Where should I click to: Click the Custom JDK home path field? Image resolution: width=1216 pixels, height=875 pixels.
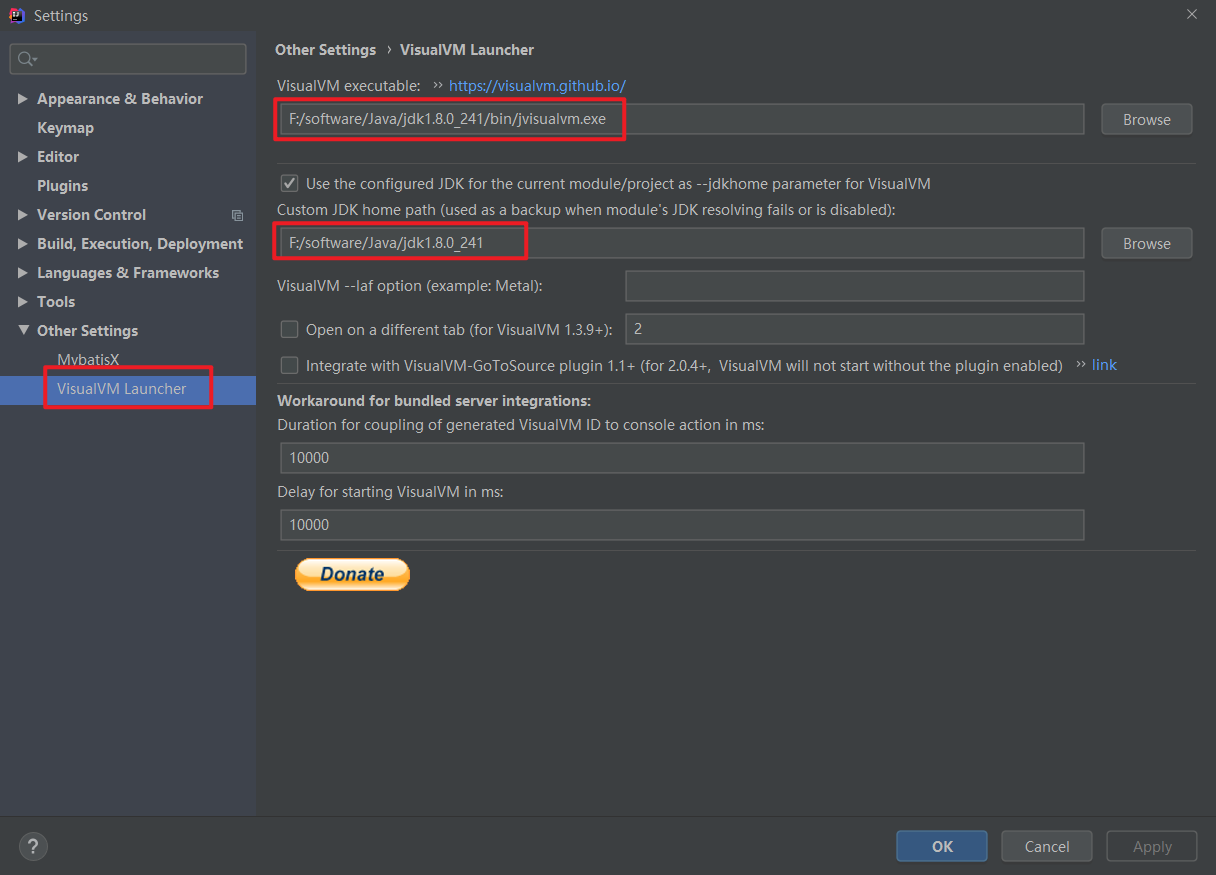680,243
